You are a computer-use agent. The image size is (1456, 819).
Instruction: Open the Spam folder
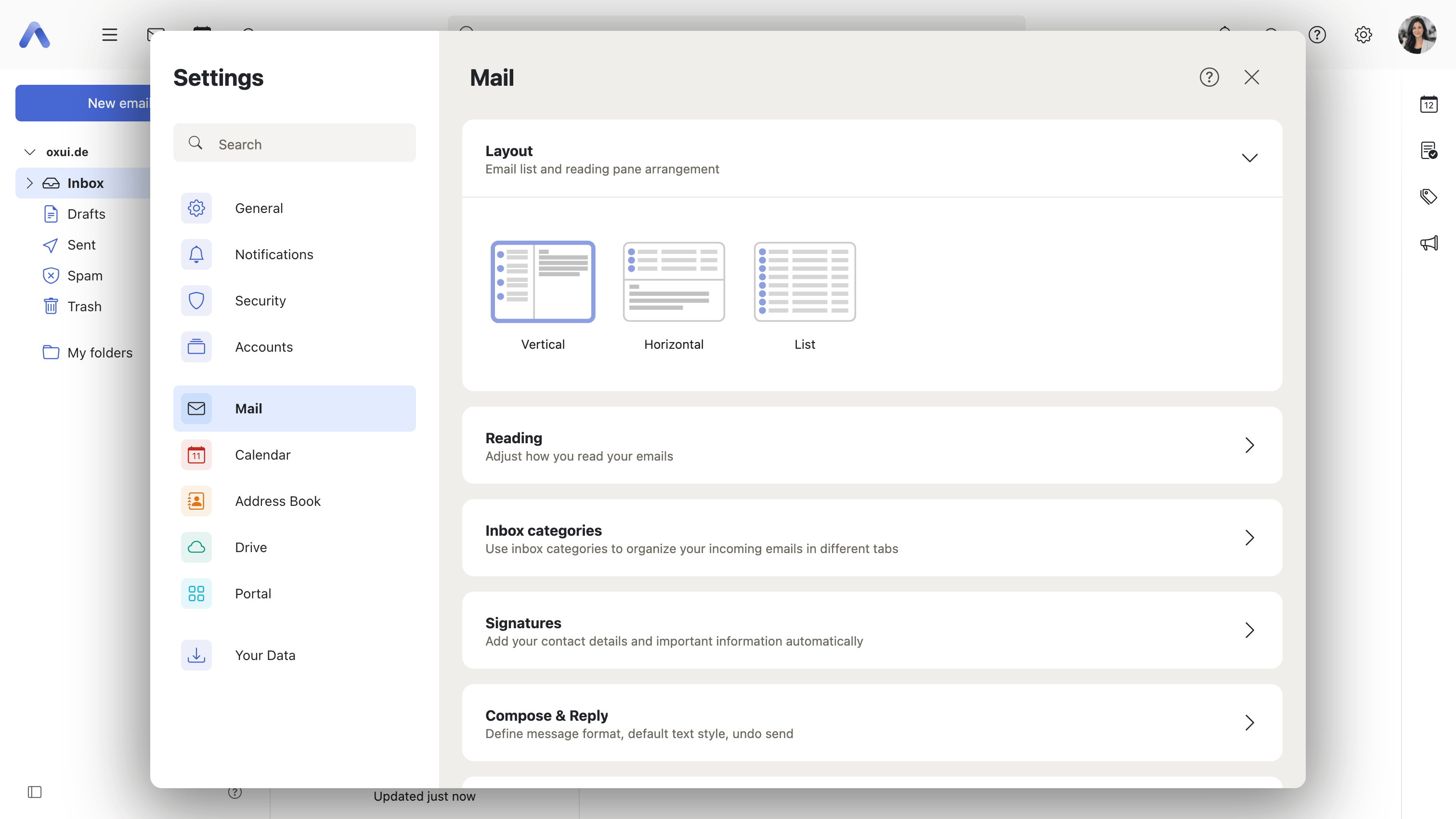[85, 276]
